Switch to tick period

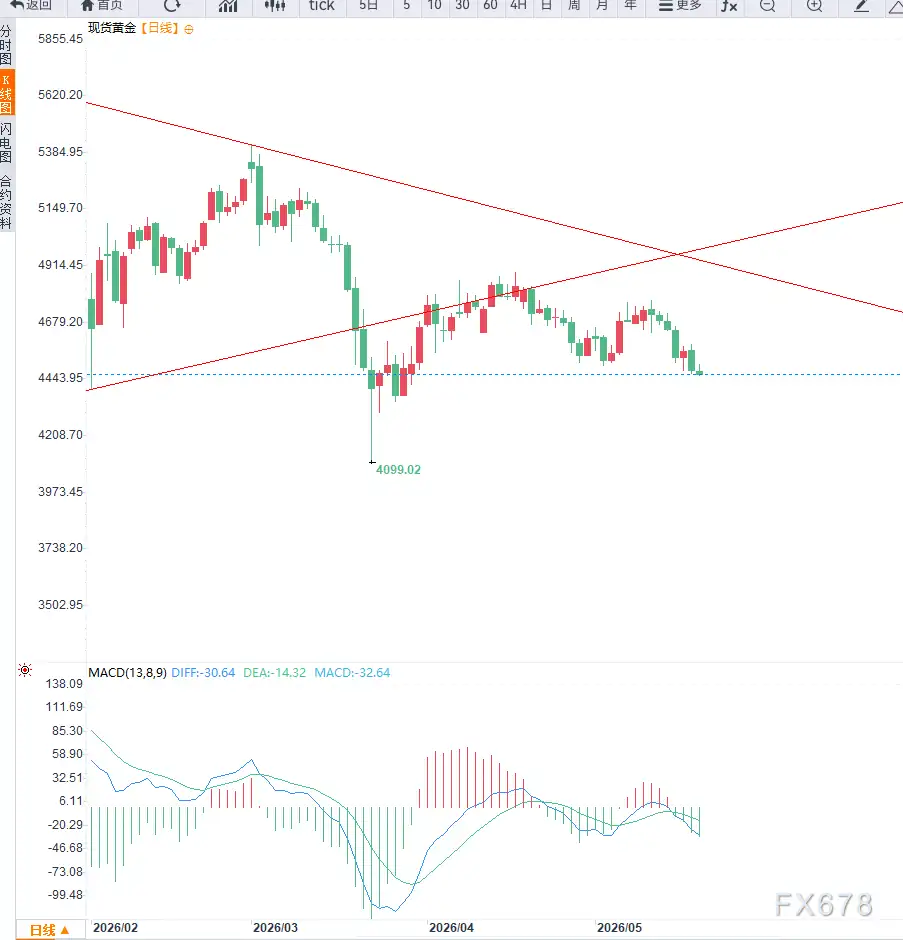click(x=321, y=5)
